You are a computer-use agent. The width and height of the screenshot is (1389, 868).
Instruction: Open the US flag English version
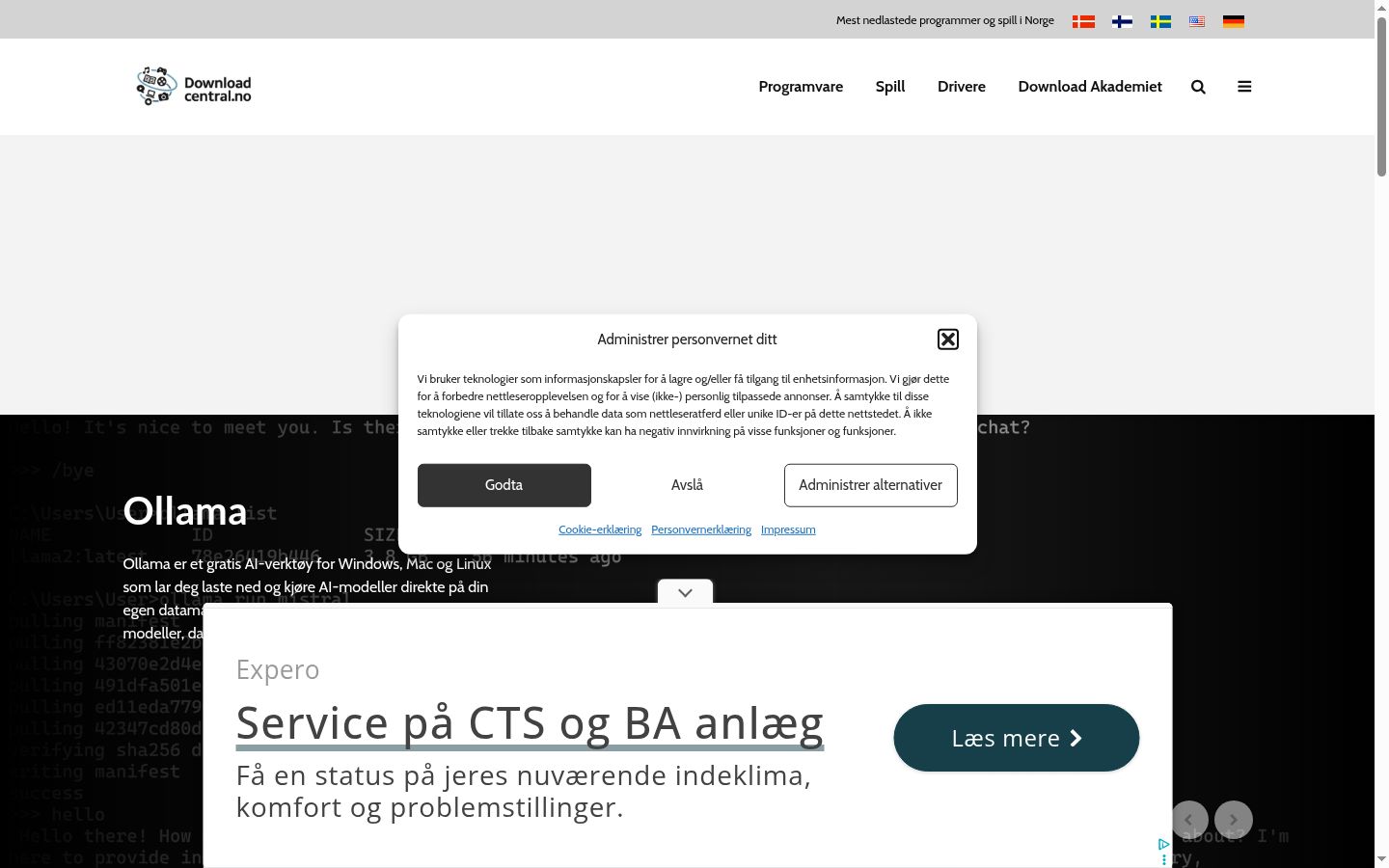(1197, 21)
